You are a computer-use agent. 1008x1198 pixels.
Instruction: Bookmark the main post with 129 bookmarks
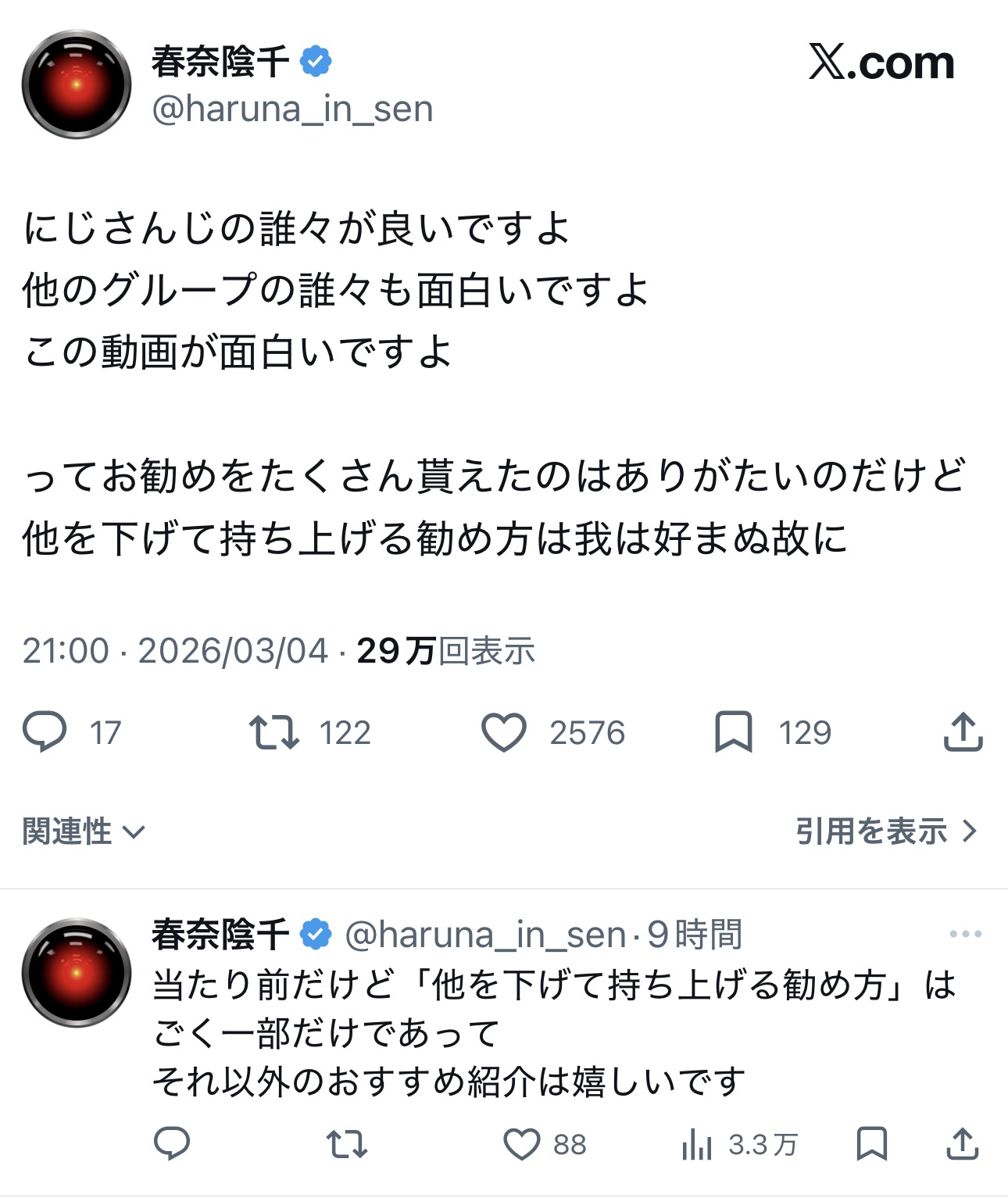click(x=733, y=732)
